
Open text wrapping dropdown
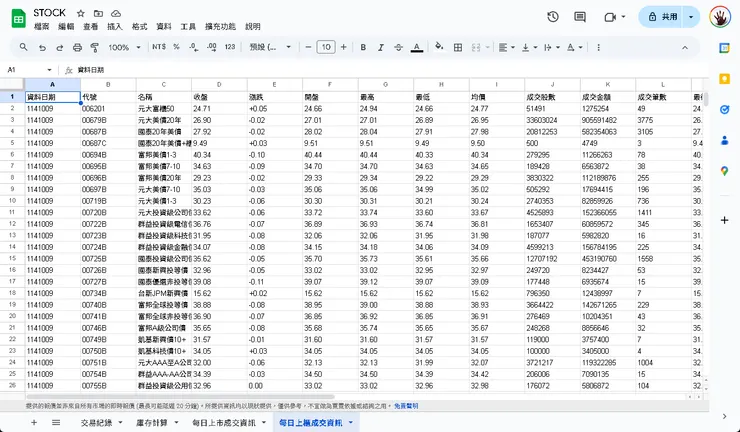(552, 47)
